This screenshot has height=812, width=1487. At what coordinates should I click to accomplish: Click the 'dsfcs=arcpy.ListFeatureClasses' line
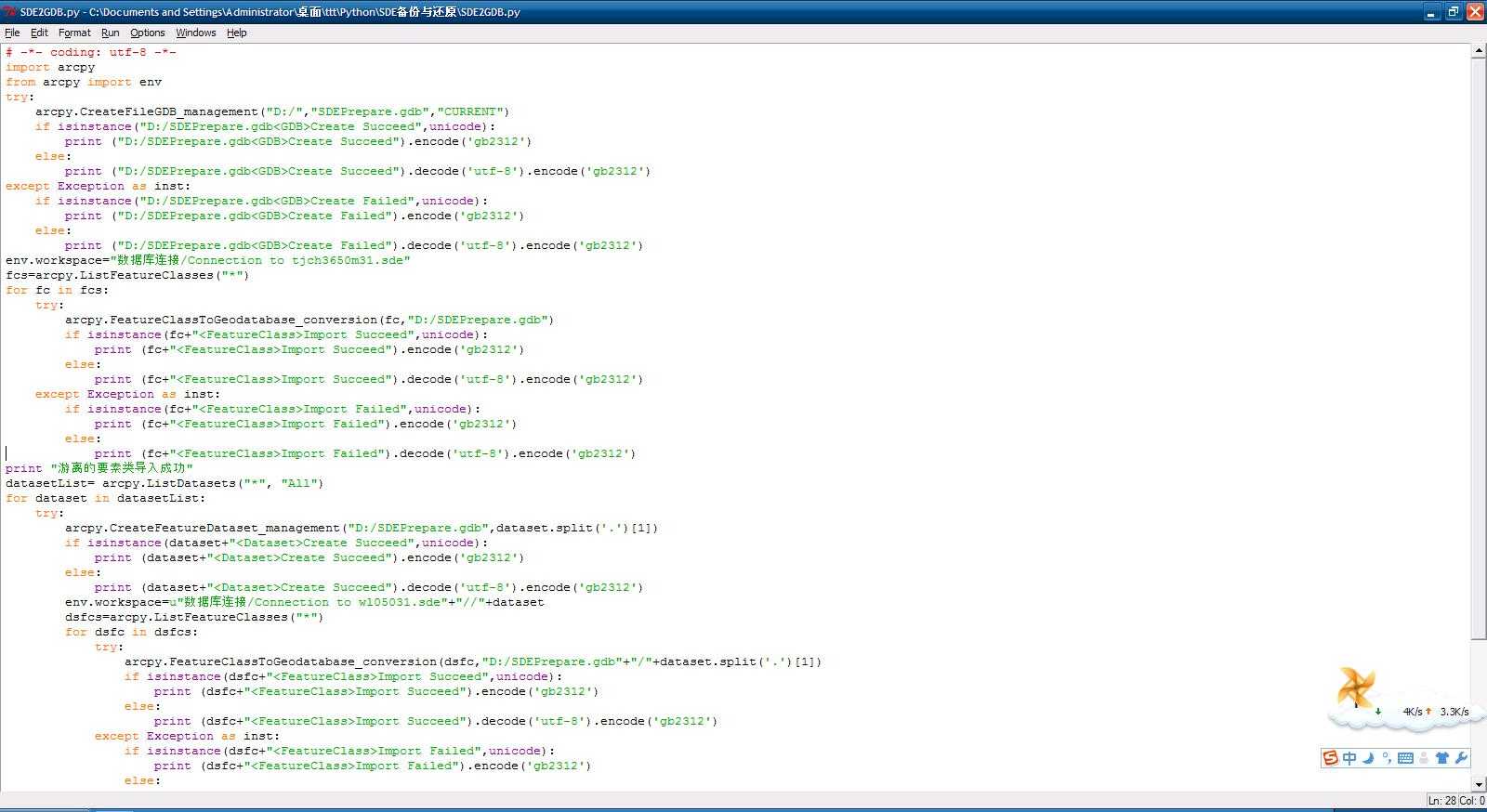pos(194,617)
